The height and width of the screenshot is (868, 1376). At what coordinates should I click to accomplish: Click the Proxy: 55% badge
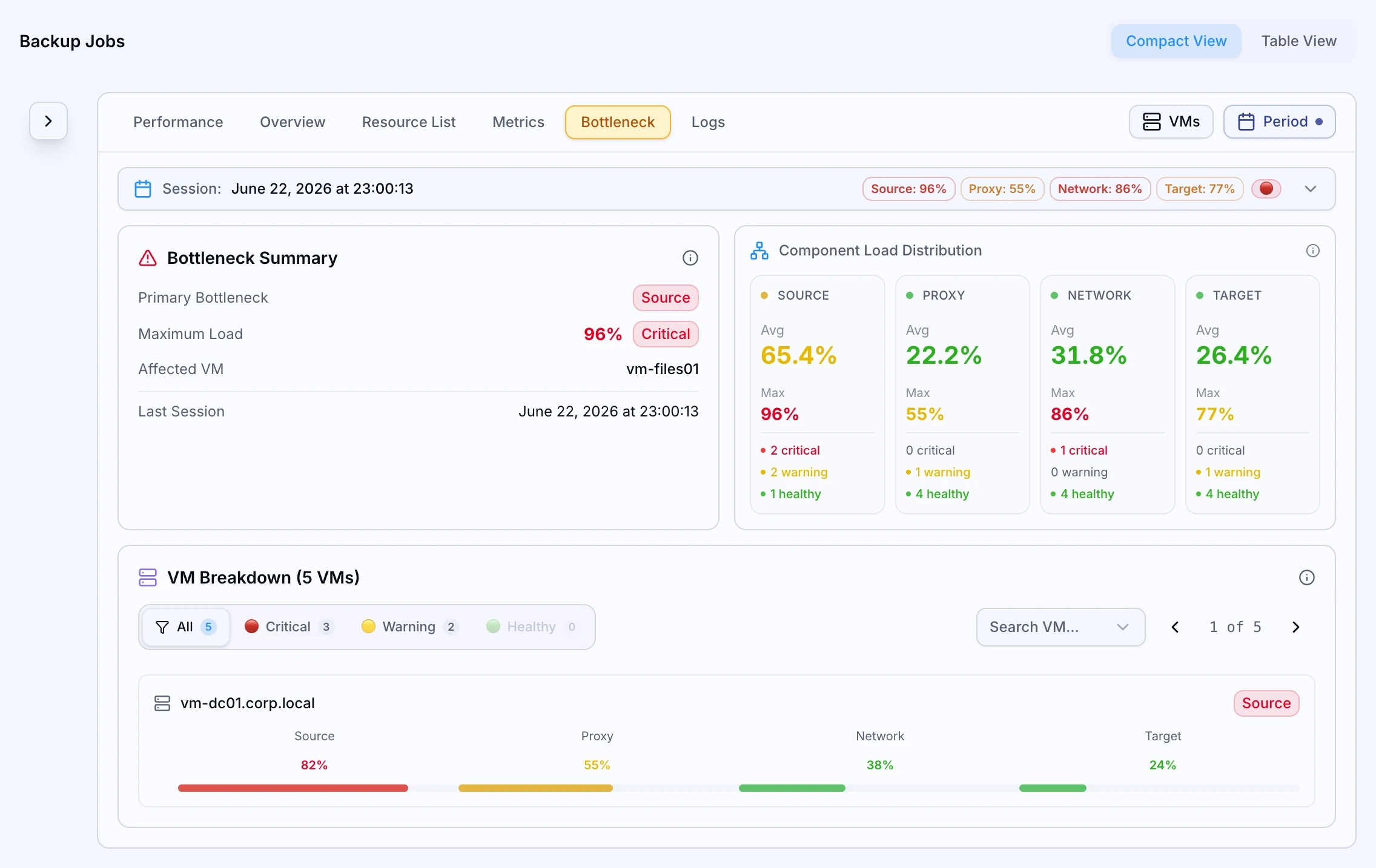coord(1002,189)
